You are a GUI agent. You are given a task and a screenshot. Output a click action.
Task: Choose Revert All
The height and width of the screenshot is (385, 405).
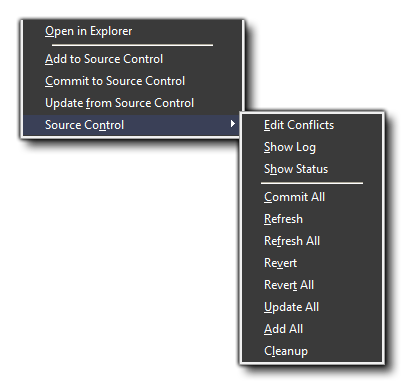point(312,285)
